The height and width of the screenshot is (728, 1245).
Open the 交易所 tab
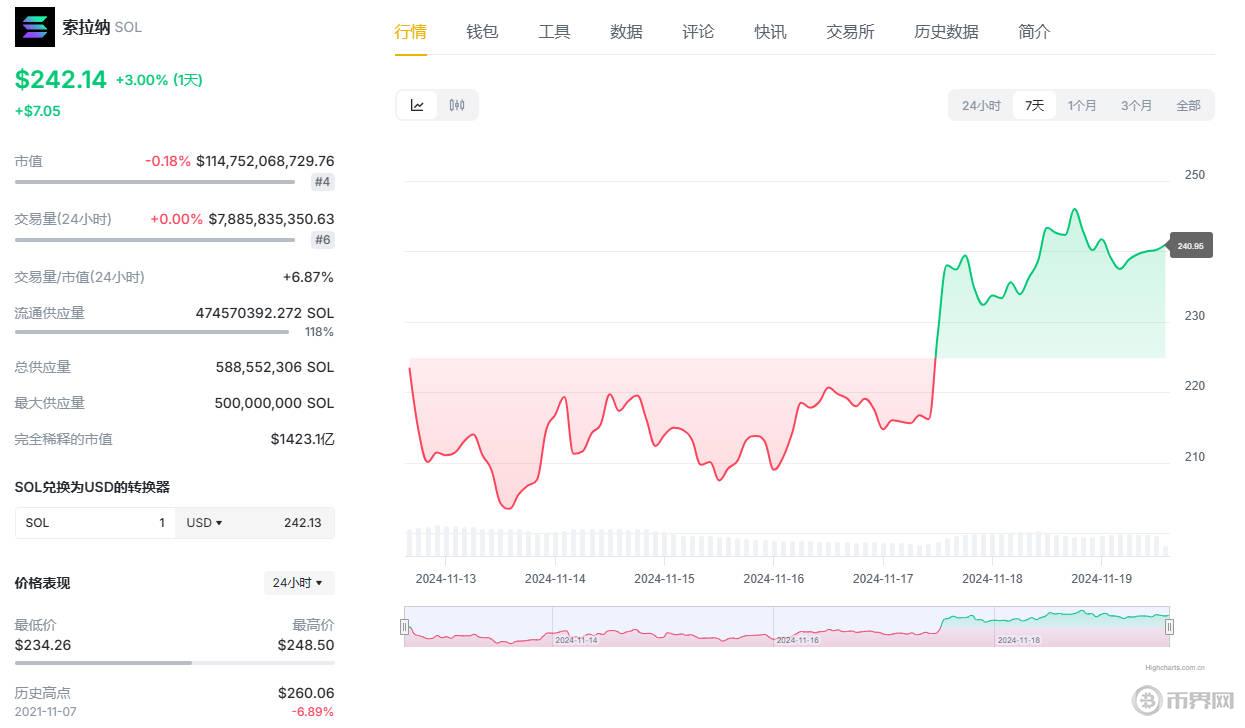(850, 32)
